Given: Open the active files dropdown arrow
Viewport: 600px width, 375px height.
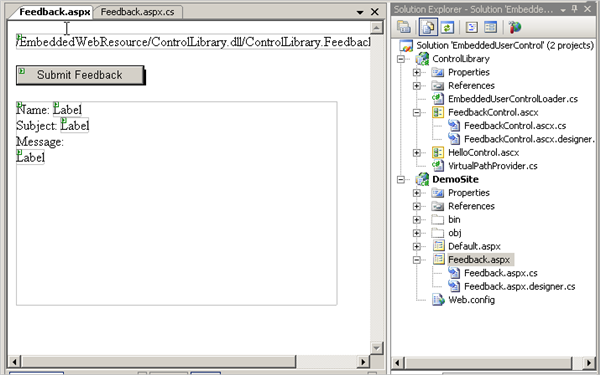Looking at the screenshot, I should coord(360,12).
